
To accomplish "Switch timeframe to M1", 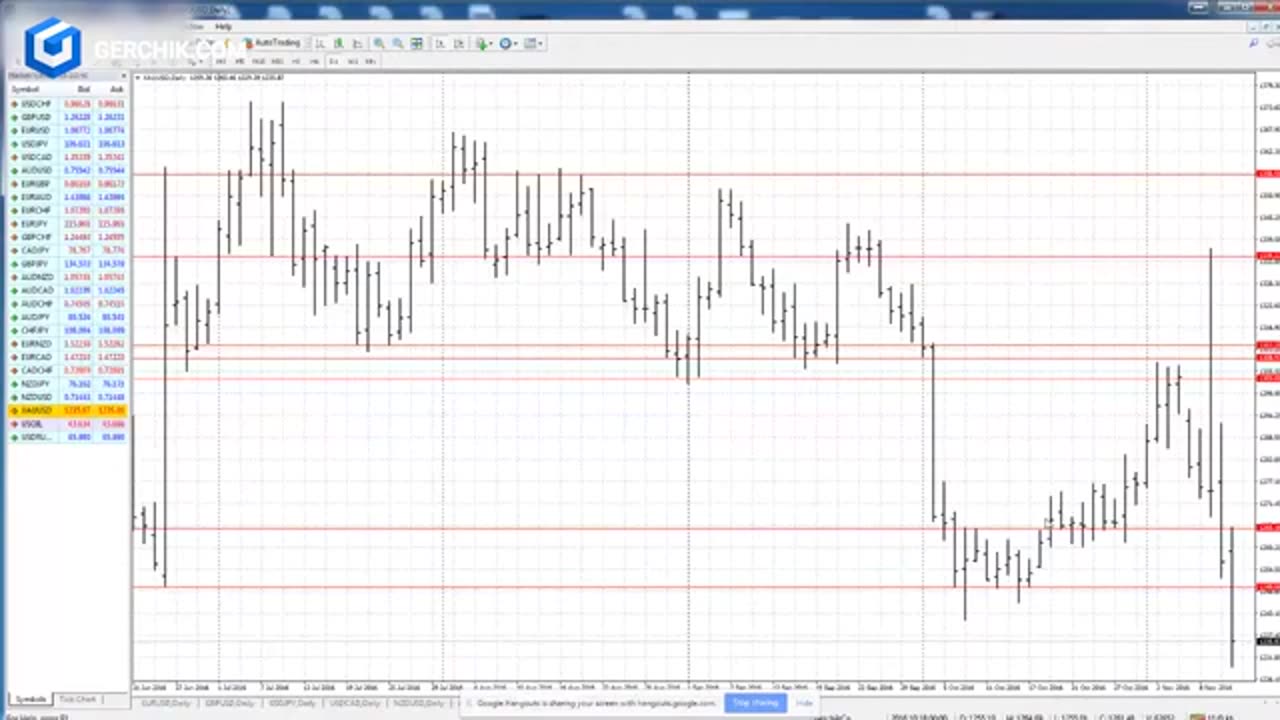I will point(220,61).
